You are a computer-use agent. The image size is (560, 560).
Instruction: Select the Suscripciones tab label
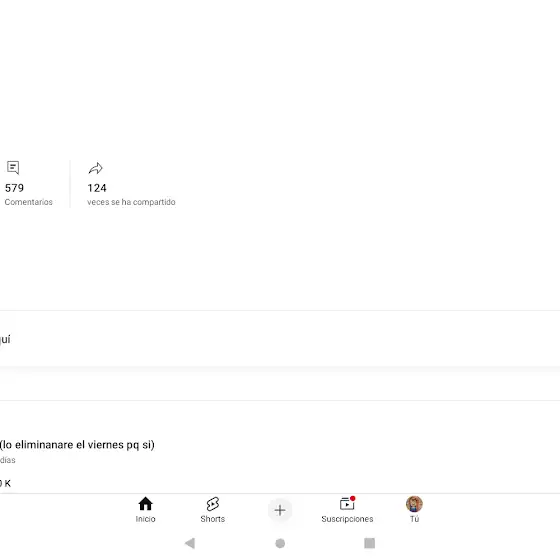[347, 519]
